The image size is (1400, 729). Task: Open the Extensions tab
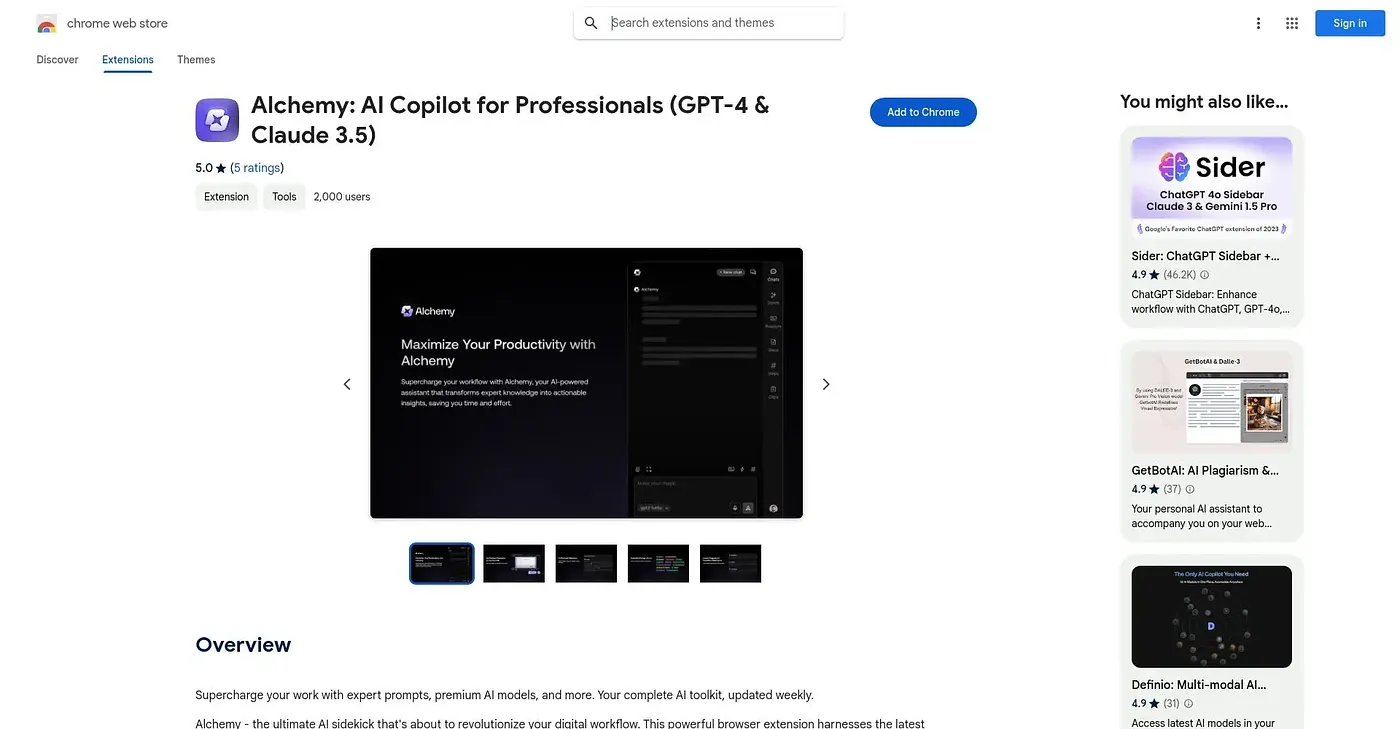tap(128, 60)
